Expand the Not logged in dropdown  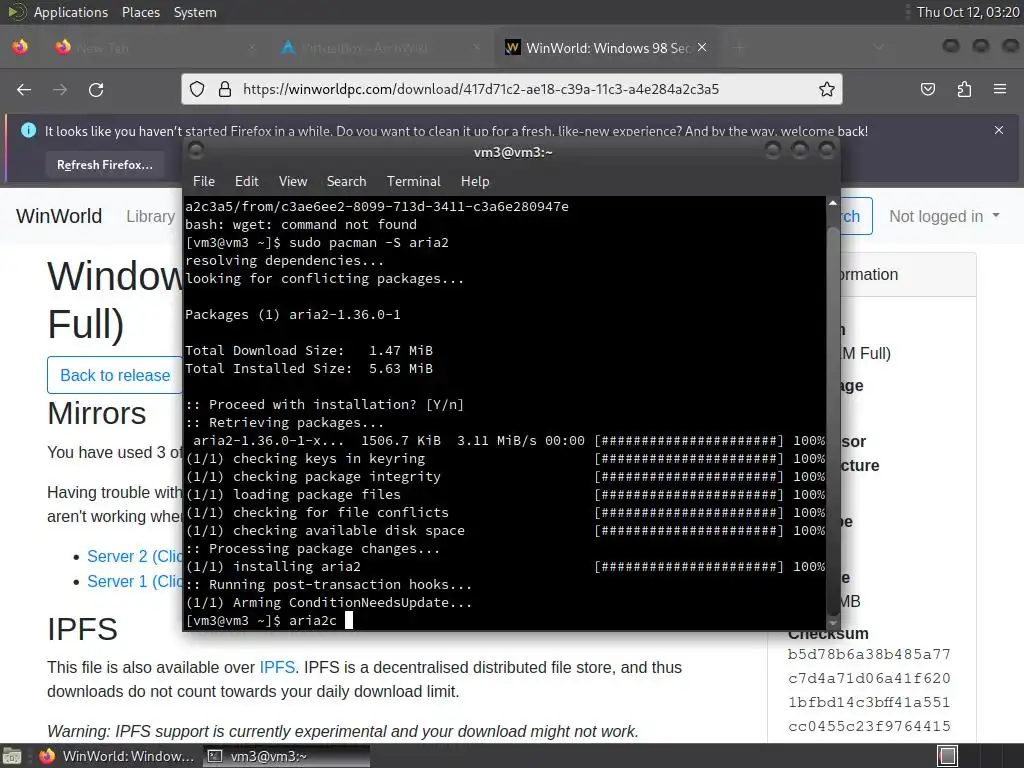coord(944,216)
